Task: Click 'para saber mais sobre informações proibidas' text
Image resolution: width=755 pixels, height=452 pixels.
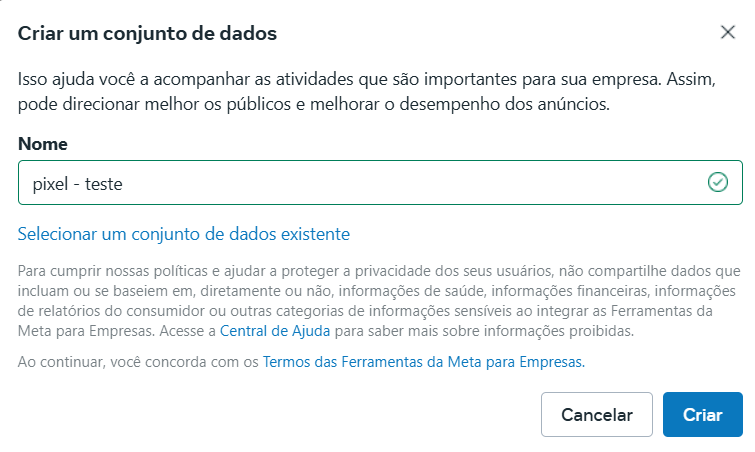Action: coord(484,331)
